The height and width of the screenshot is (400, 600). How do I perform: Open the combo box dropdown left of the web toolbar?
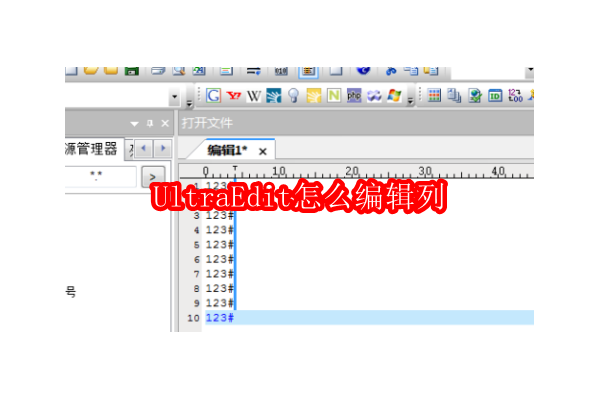point(174,96)
